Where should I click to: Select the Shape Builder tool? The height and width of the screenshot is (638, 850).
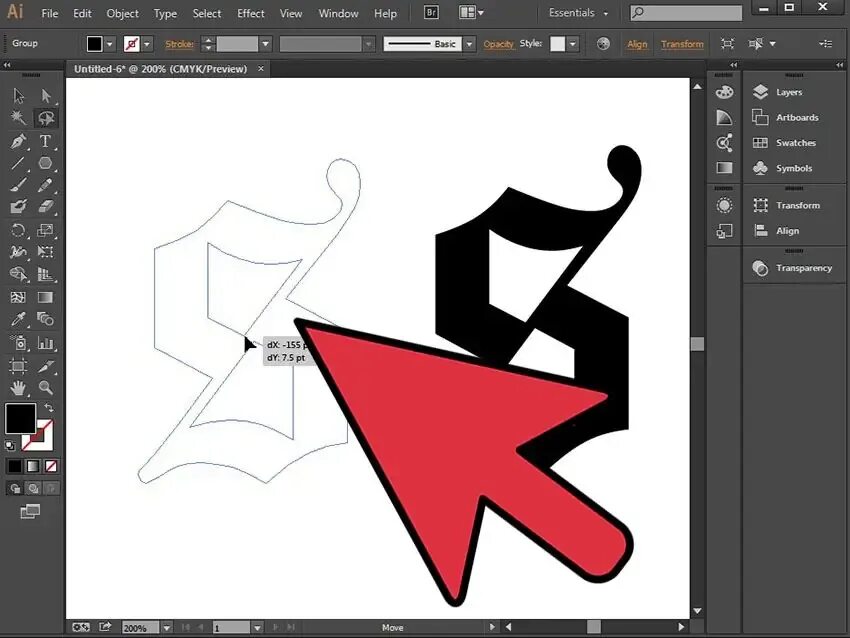point(18,274)
